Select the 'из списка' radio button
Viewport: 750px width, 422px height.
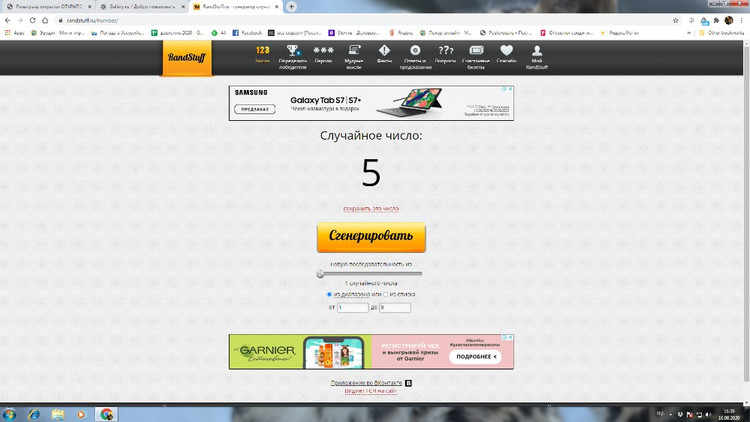(386, 294)
